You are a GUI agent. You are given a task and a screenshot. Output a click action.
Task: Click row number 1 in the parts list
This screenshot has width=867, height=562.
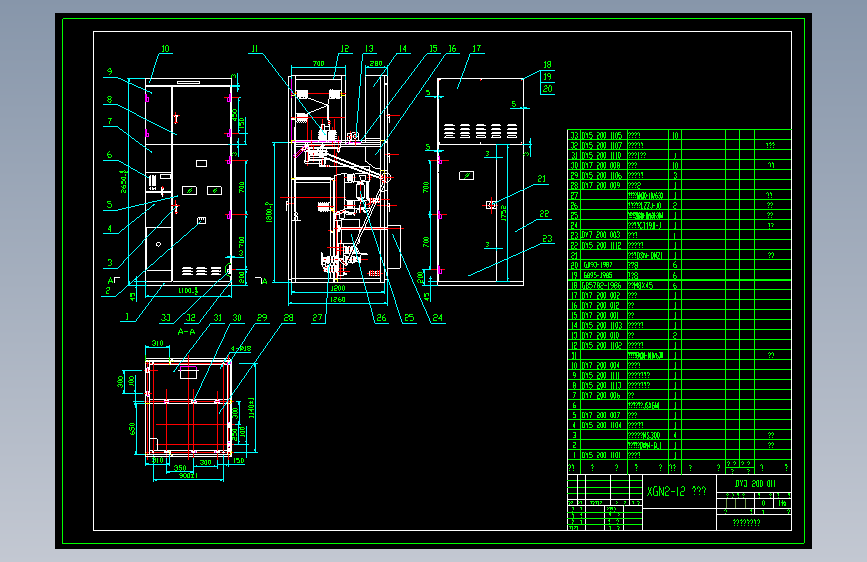tap(574, 455)
